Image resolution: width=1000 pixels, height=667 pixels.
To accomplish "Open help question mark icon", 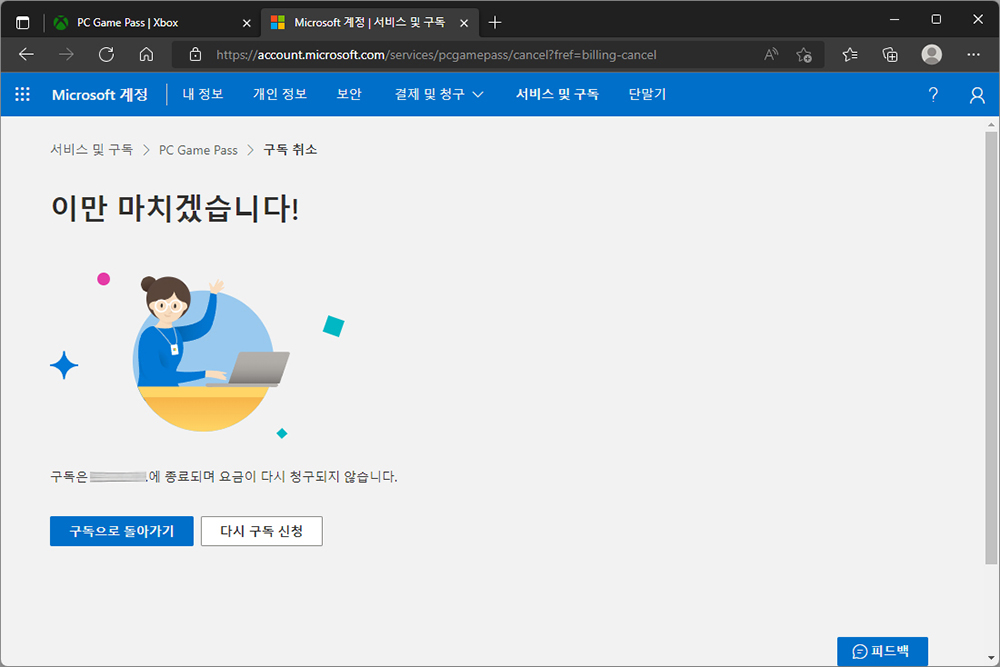I will click(x=933, y=95).
